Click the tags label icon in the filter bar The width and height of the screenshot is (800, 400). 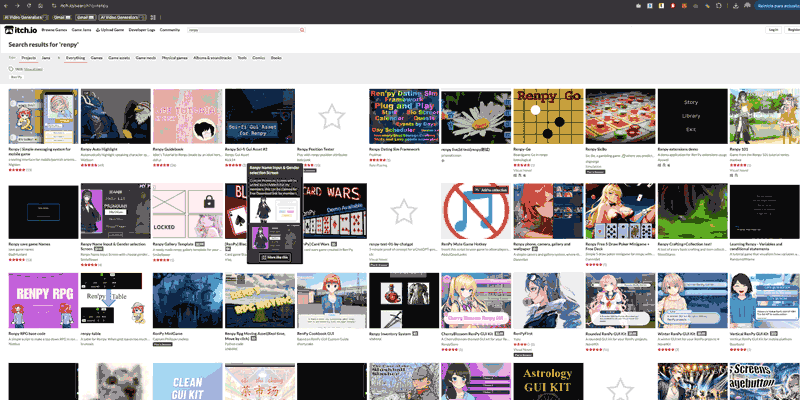tap(11, 68)
